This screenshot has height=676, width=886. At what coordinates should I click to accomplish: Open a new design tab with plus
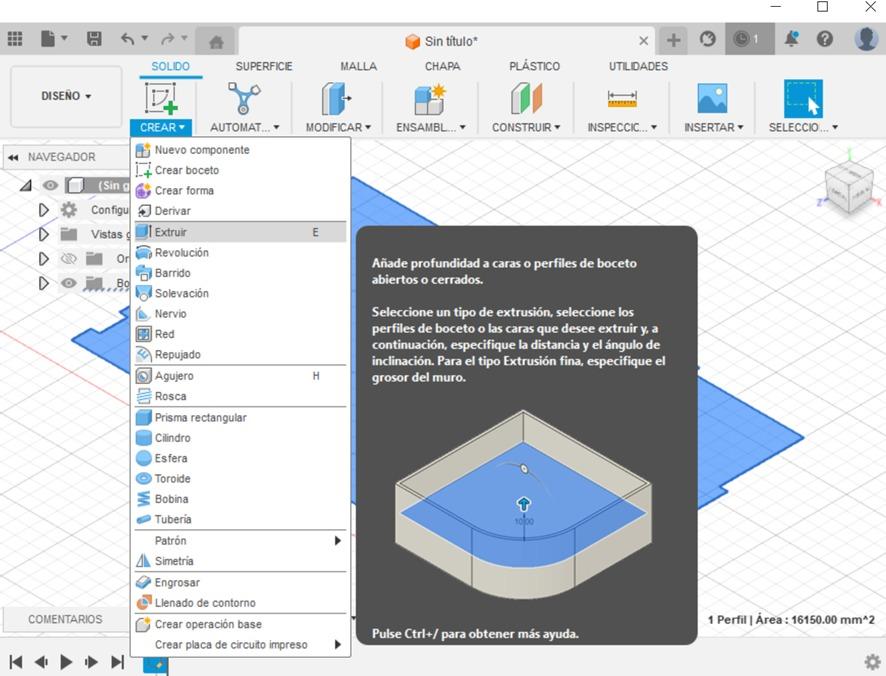[x=673, y=40]
